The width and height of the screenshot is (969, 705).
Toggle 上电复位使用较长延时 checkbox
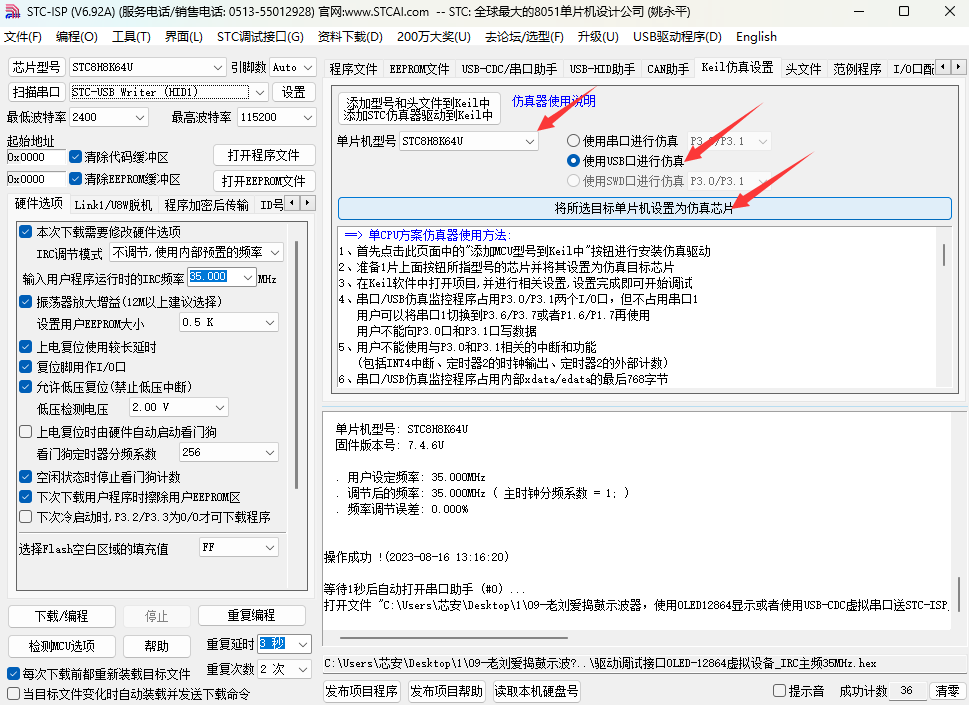[x=25, y=347]
